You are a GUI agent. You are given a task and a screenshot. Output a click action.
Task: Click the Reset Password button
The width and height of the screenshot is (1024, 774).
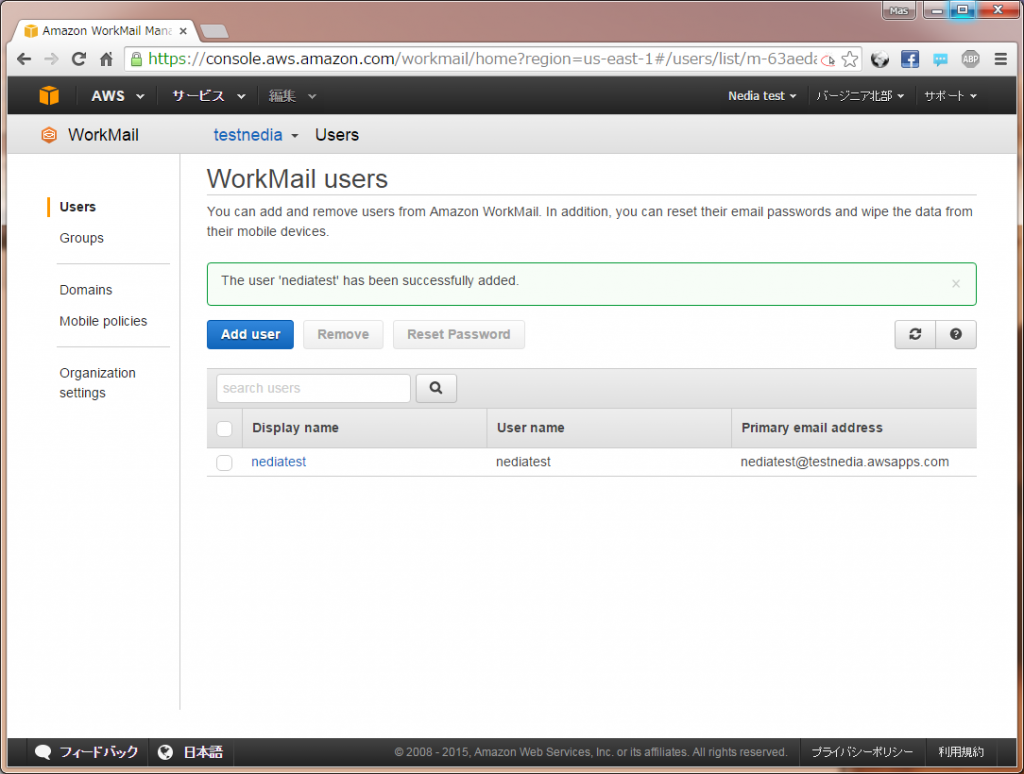(x=458, y=334)
